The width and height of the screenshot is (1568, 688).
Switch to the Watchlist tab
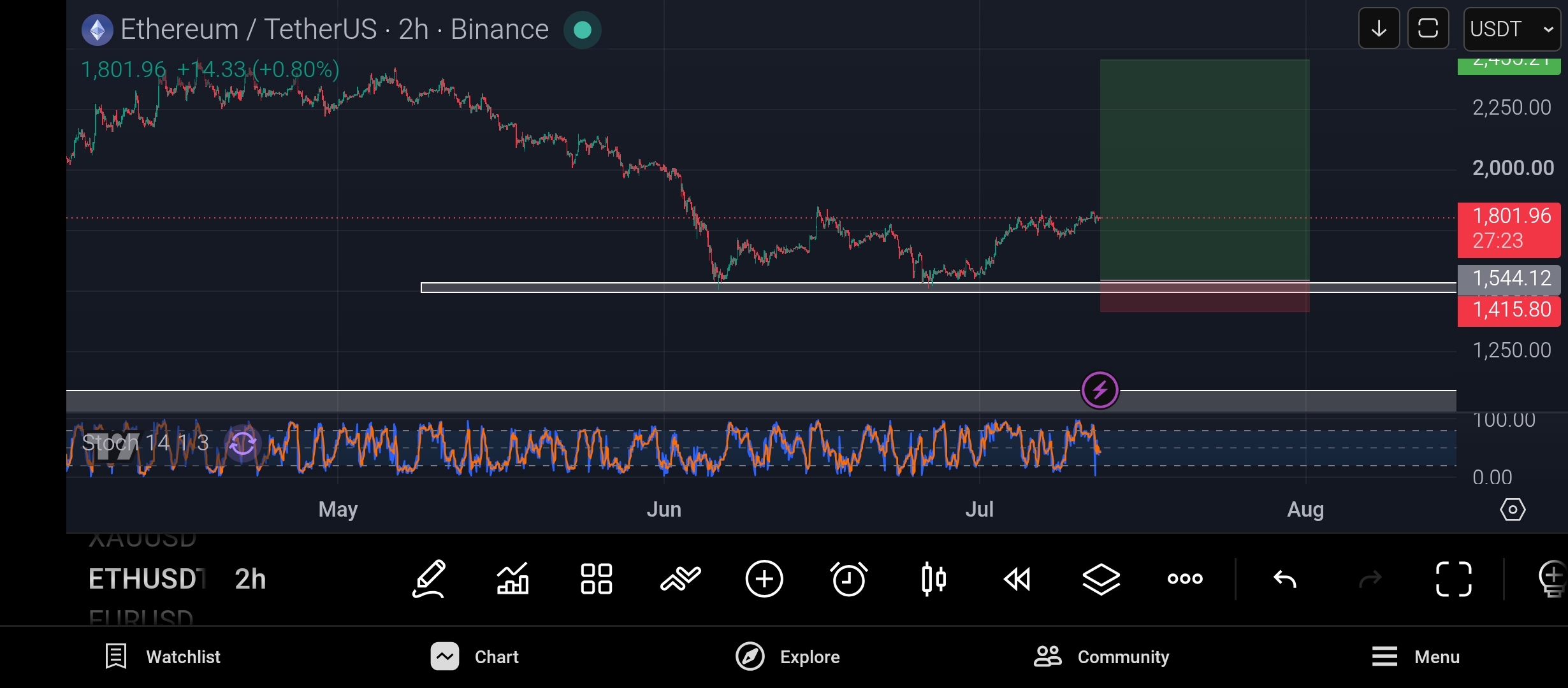click(x=163, y=657)
